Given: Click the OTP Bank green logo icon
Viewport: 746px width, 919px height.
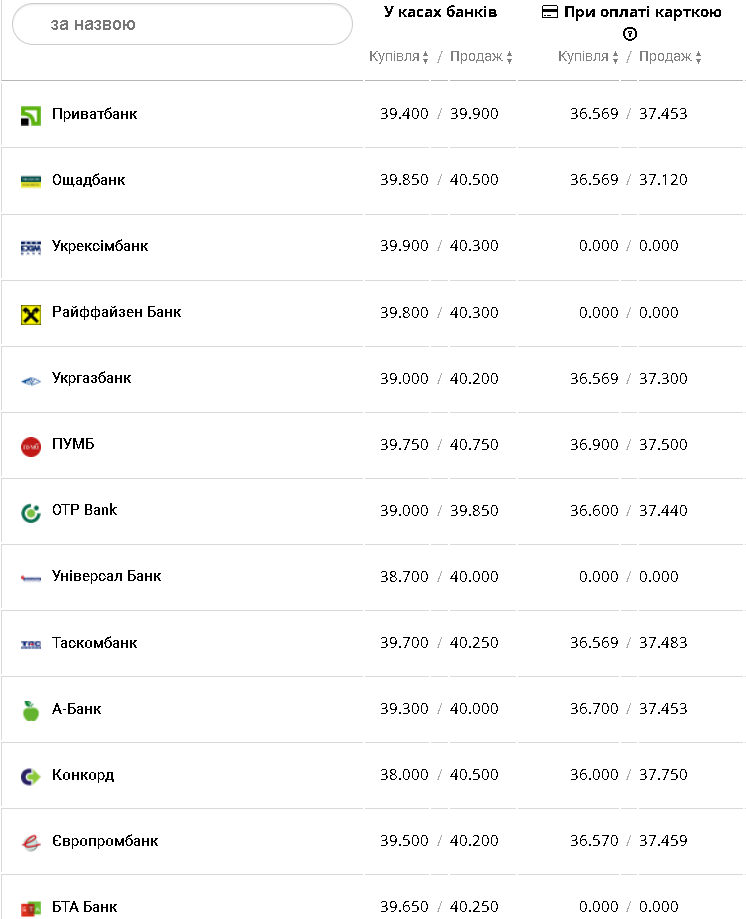Looking at the screenshot, I should (x=31, y=512).
